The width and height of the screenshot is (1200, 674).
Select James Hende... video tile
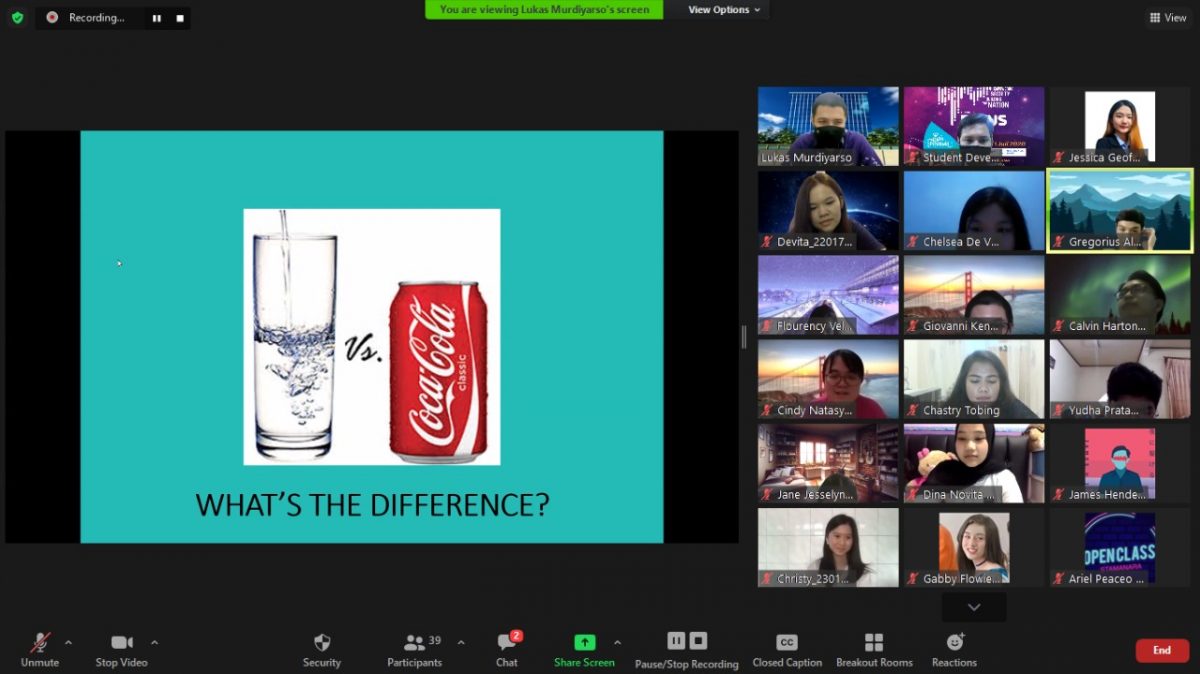tap(1120, 463)
